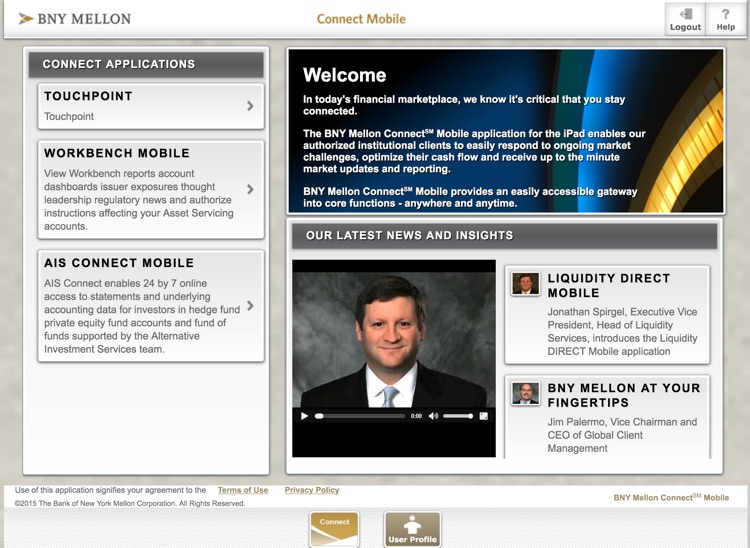Enter fullscreen on the video player
The width and height of the screenshot is (750, 548).
click(x=484, y=416)
